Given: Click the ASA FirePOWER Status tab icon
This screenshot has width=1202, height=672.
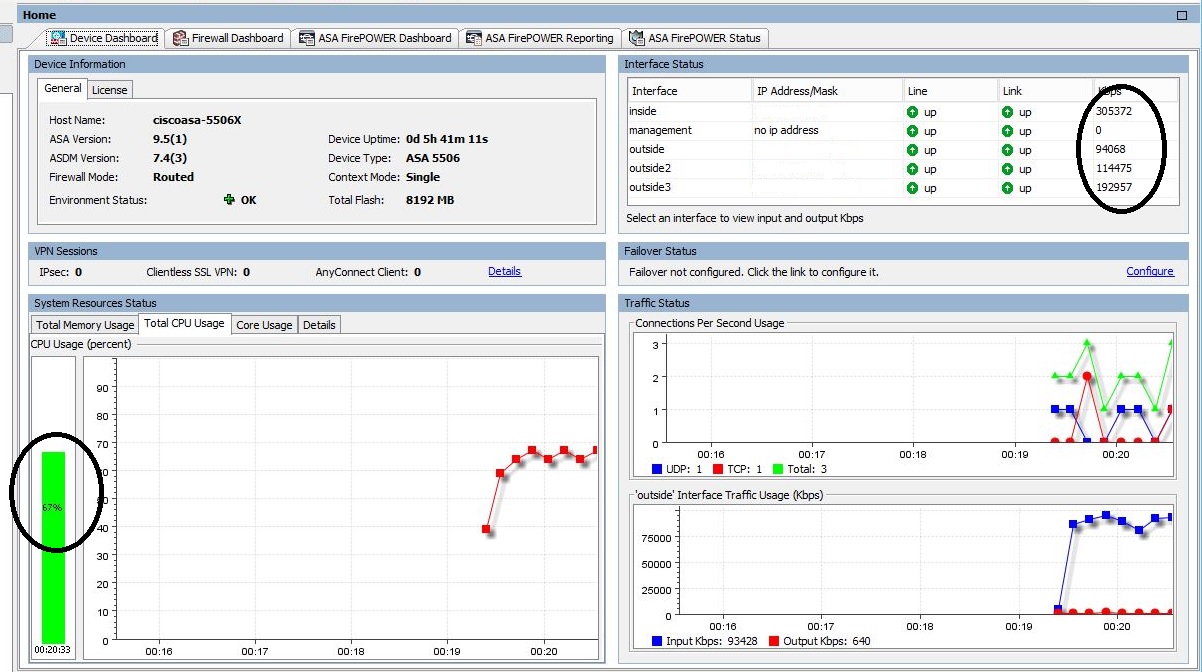Looking at the screenshot, I should click(636, 38).
